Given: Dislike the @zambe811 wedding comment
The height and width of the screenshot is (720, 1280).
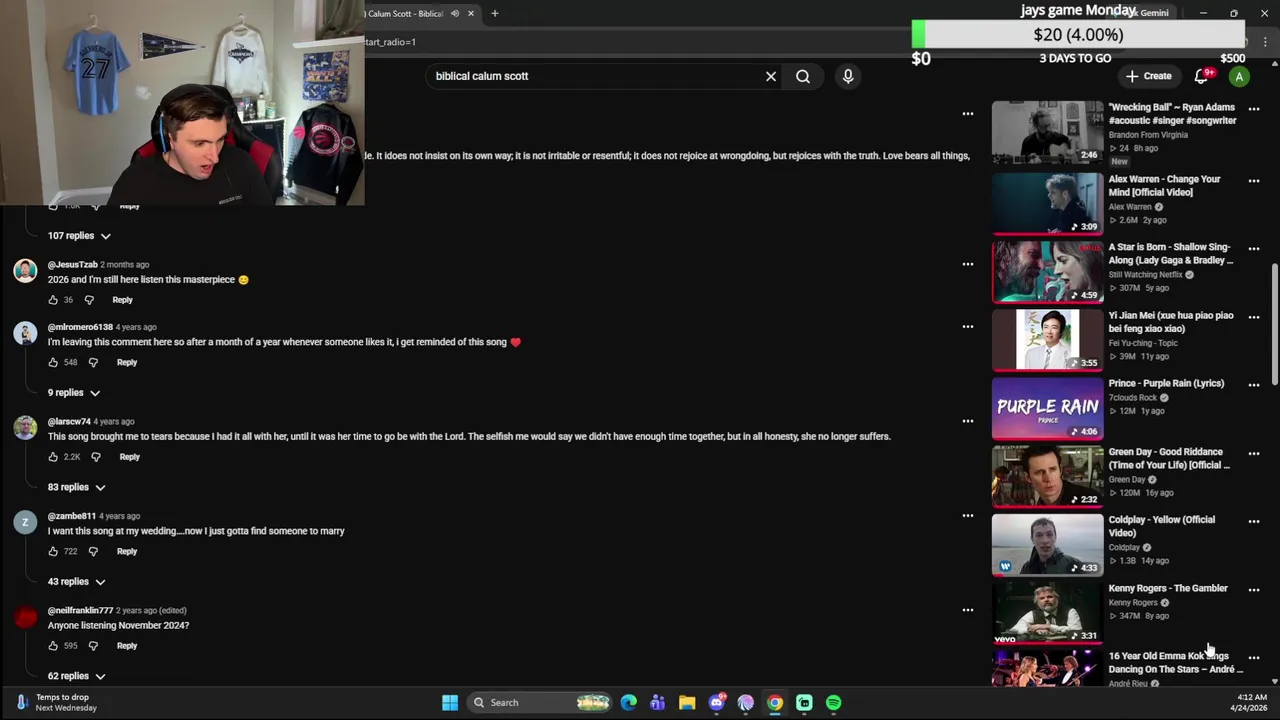Looking at the screenshot, I should [x=93, y=551].
